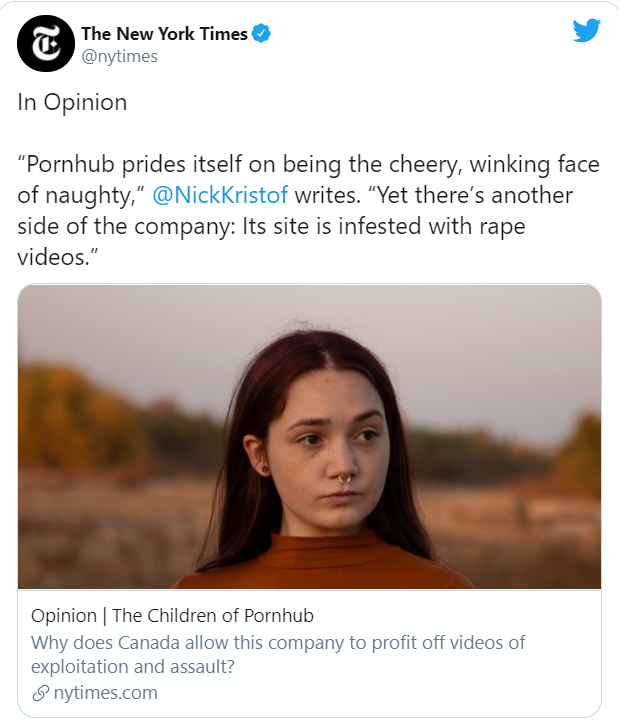Click "Yet there's another" in the tweet
Screen dimensions: 619x721
466,194
